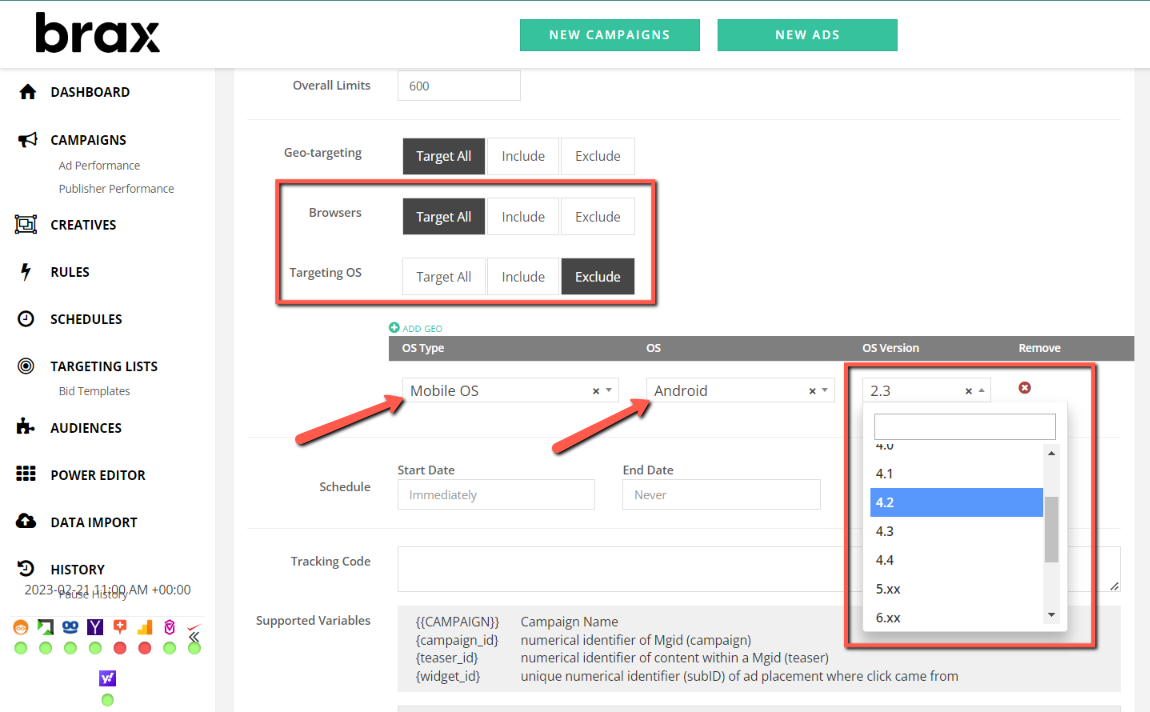The height and width of the screenshot is (712, 1150).
Task: Click the Start Date field labeled Immediately
Action: pos(496,494)
